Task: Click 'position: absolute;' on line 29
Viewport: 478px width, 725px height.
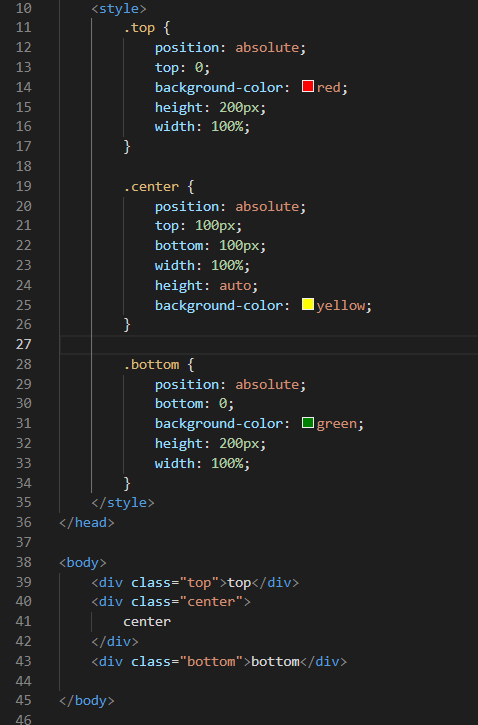Action: (230, 385)
